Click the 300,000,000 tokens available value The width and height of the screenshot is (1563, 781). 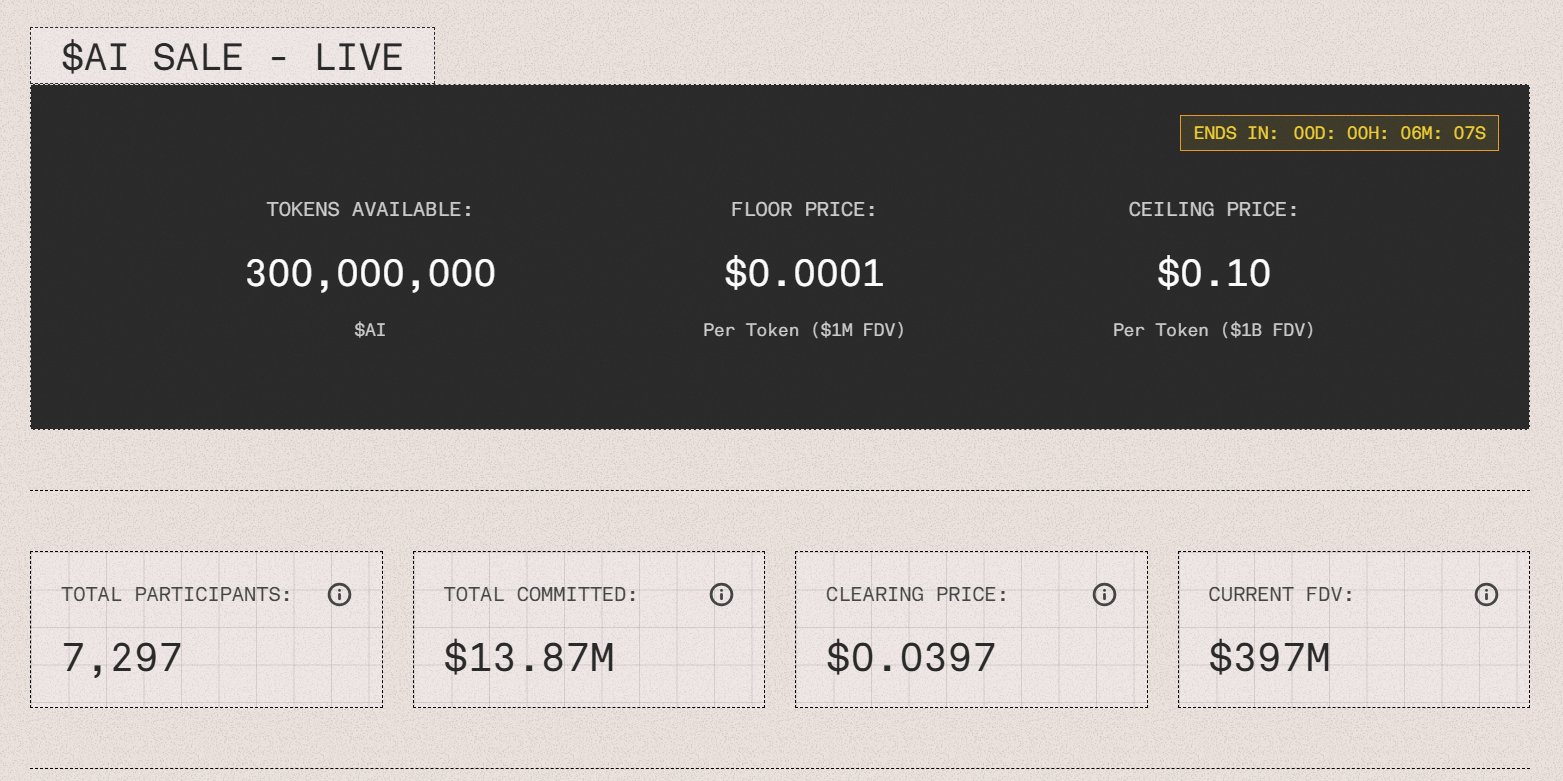click(370, 274)
